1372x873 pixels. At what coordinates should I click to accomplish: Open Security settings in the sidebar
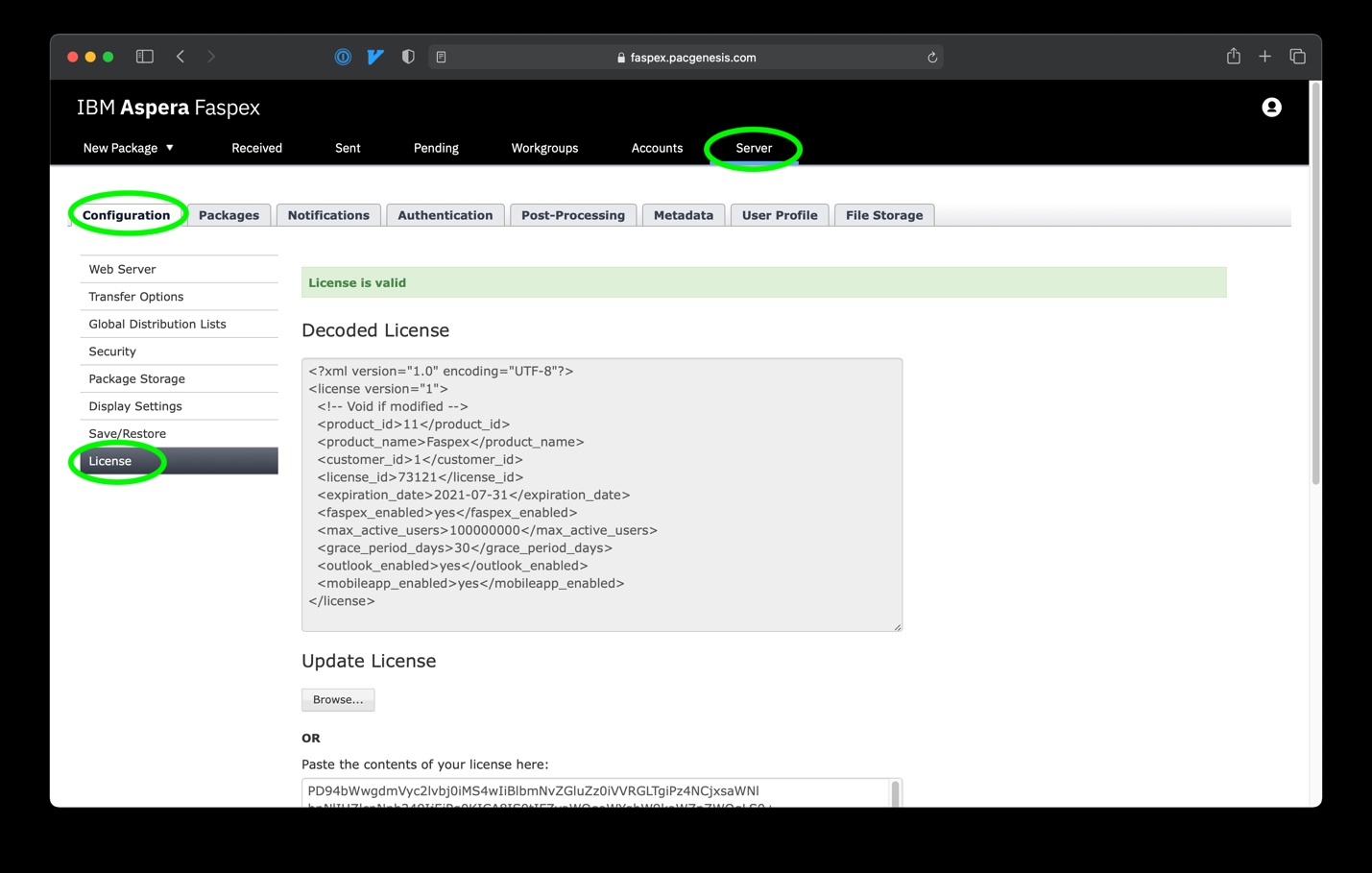click(x=180, y=352)
